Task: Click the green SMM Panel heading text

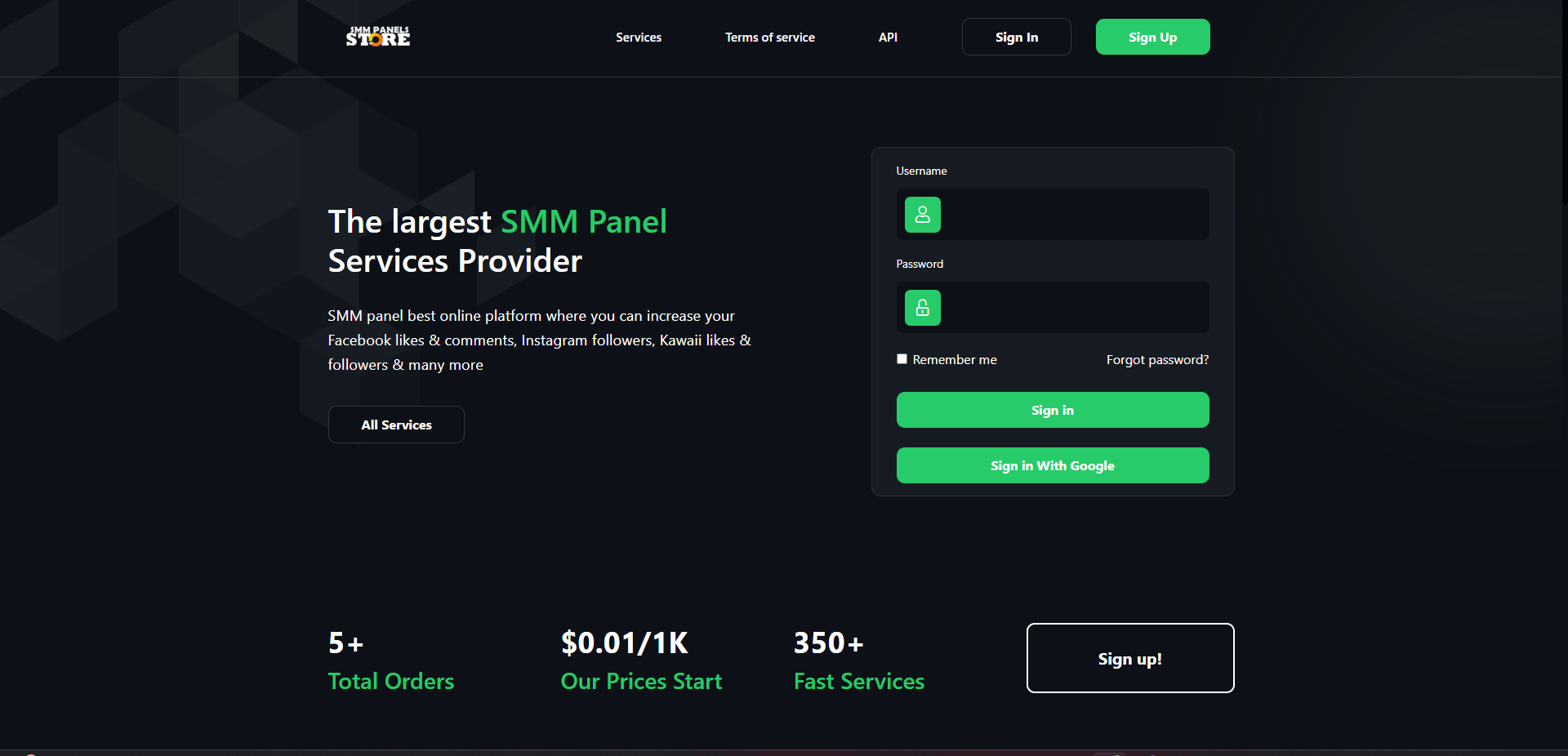Action: (x=583, y=222)
